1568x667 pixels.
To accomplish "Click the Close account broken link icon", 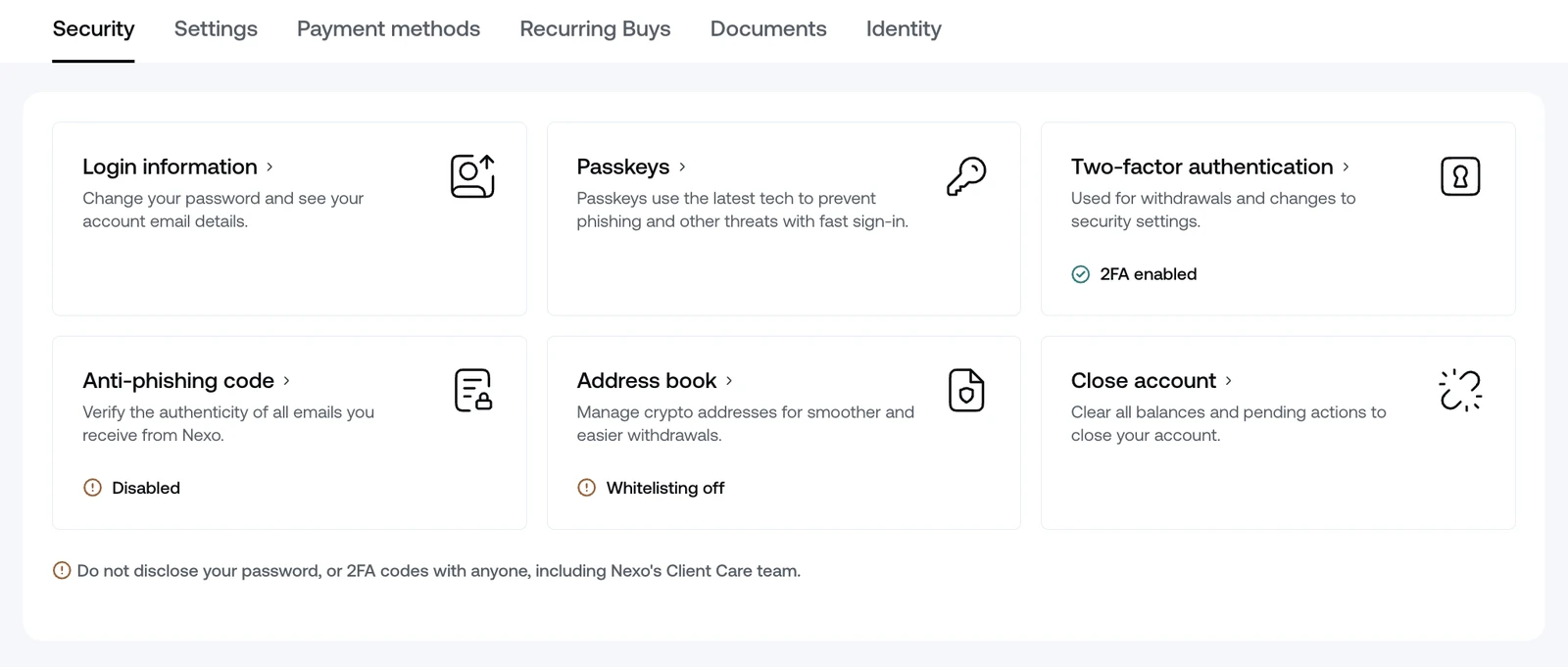I will click(x=1460, y=390).
